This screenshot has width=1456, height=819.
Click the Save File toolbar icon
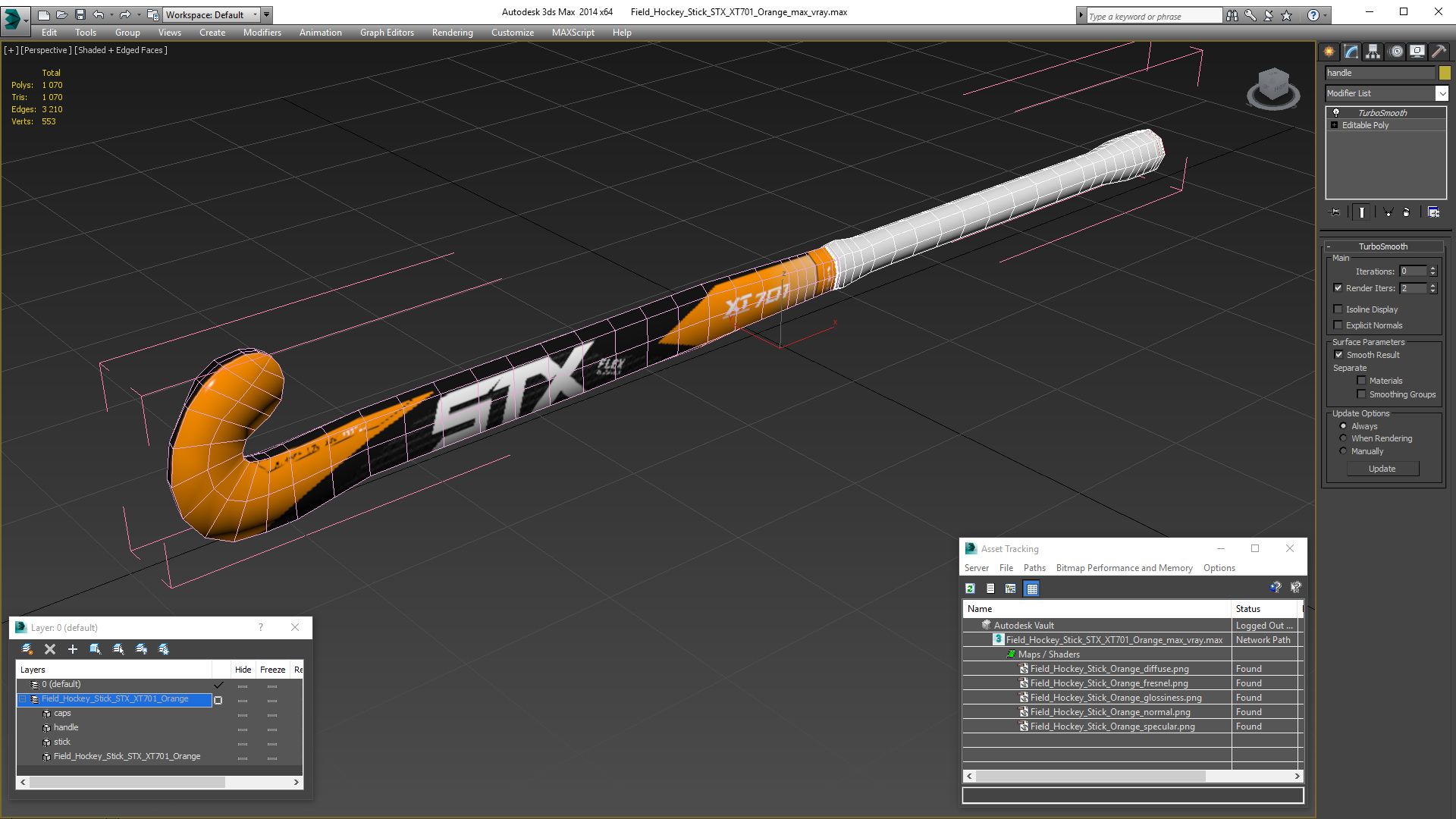[80, 14]
